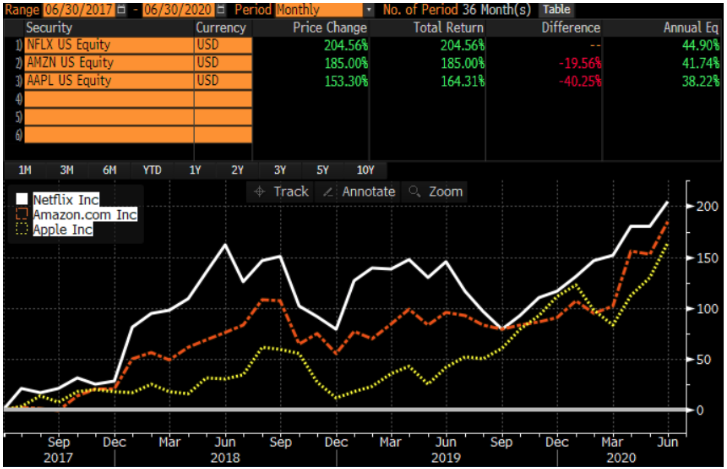
Task: Click the empty security field in row 4
Action: 109,99
